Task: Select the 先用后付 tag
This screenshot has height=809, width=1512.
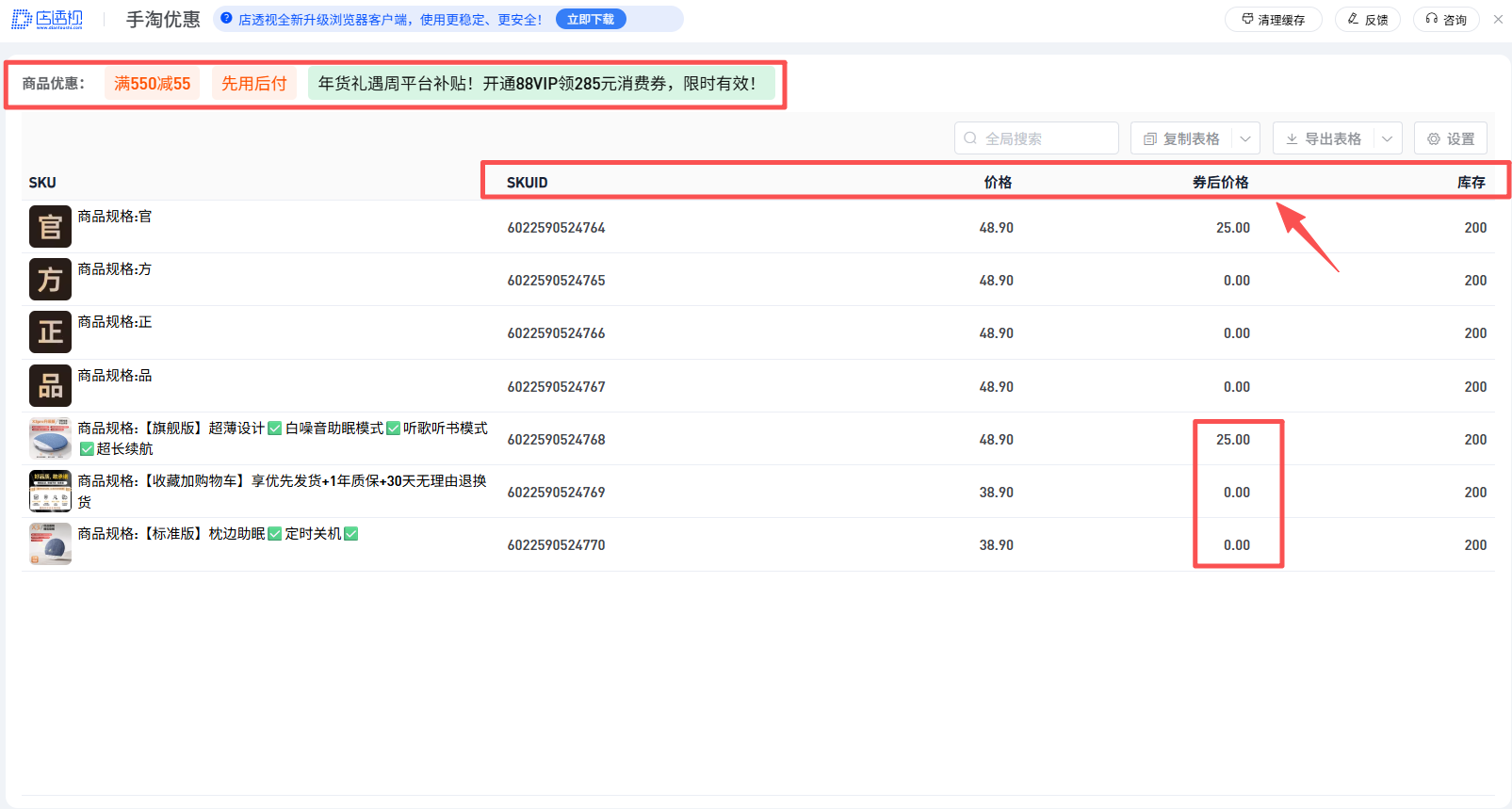Action: point(254,83)
